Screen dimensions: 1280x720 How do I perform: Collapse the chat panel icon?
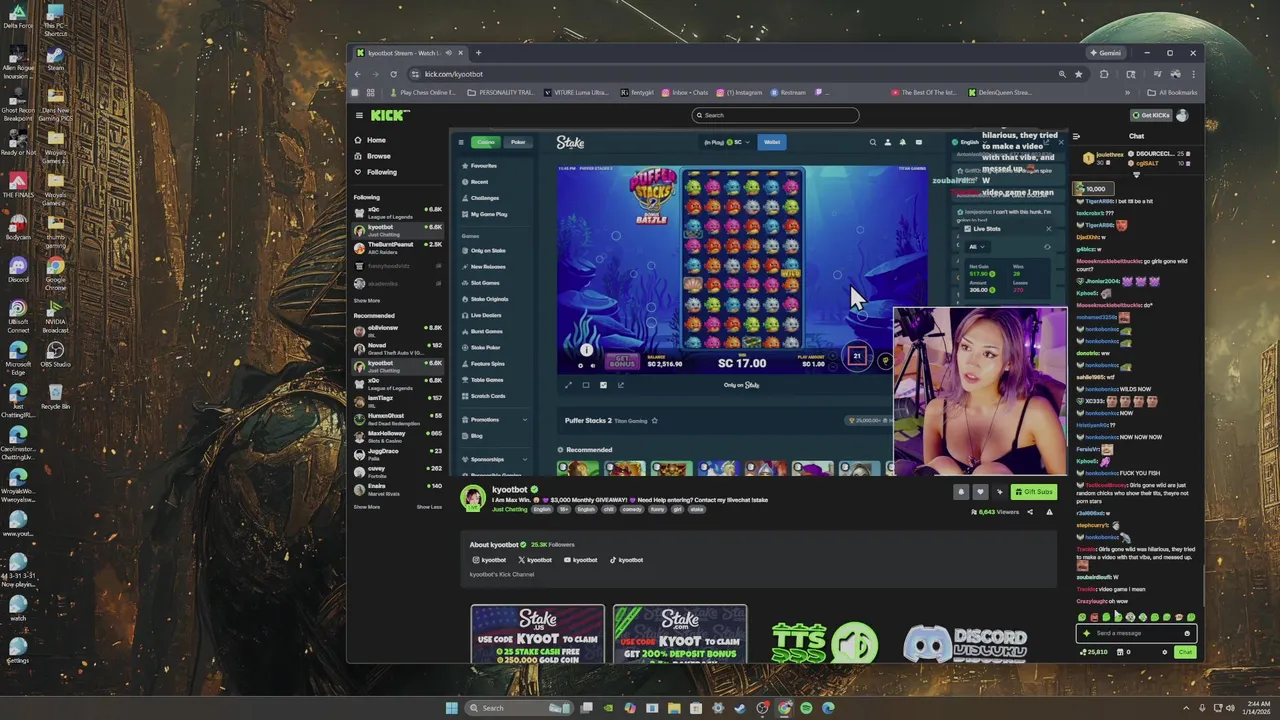[1076, 136]
